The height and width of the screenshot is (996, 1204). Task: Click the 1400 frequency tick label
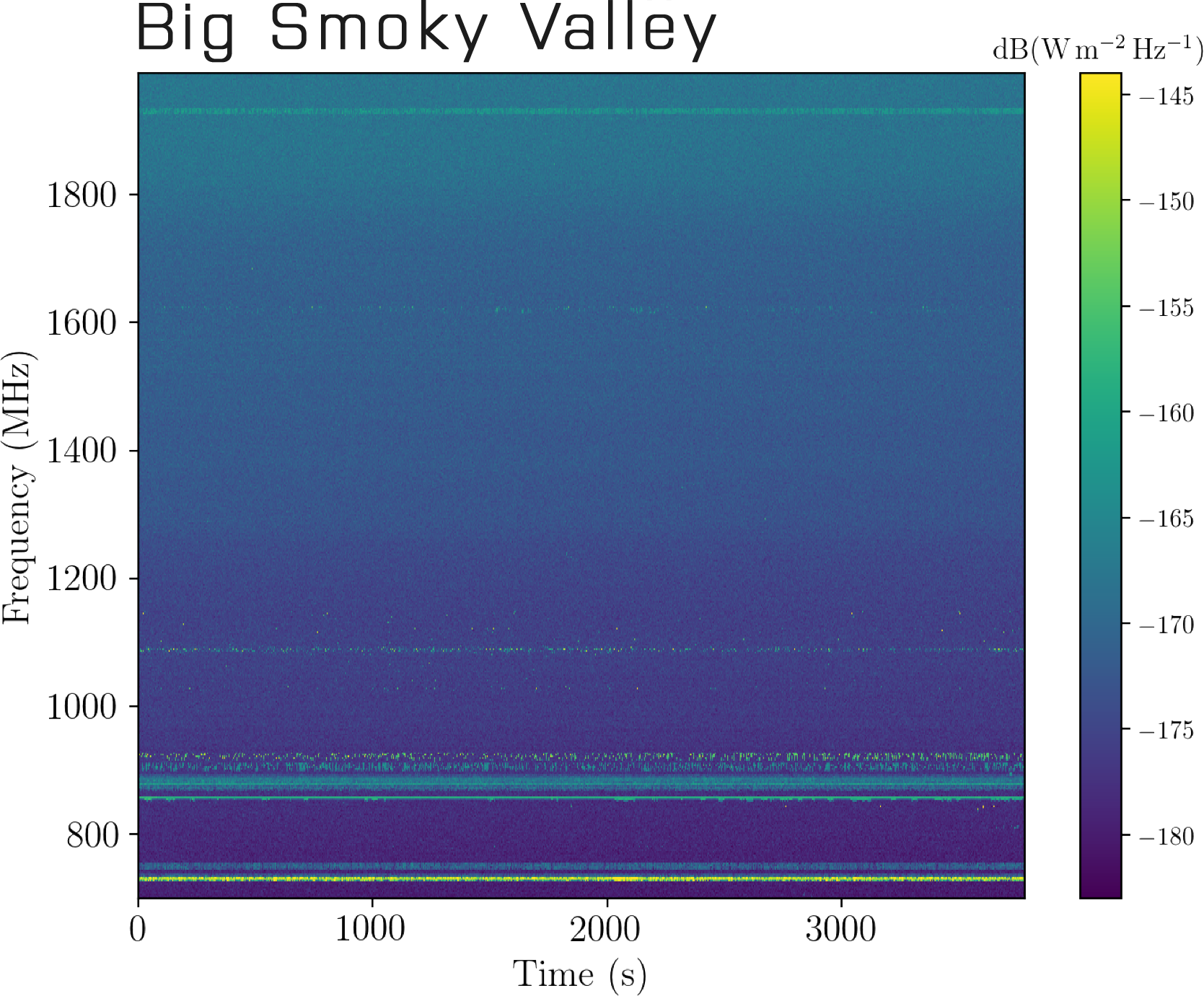point(82,450)
